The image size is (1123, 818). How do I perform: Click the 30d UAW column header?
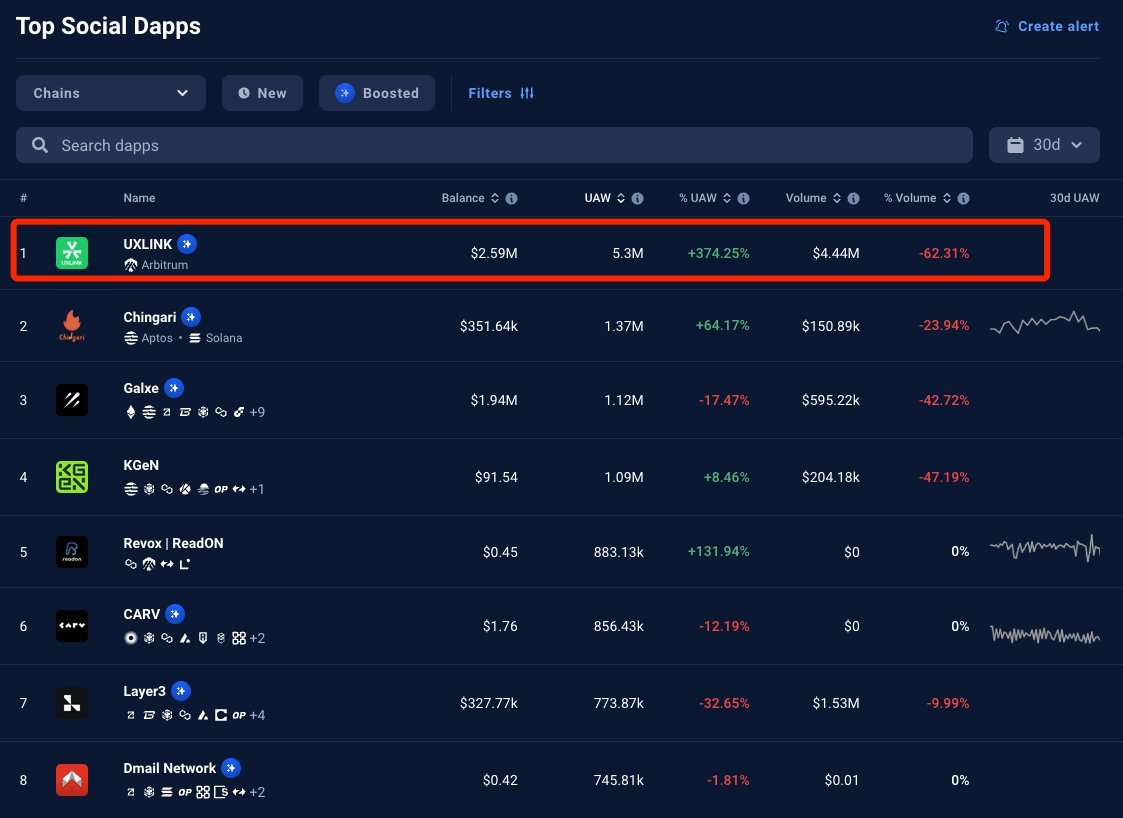(1074, 198)
